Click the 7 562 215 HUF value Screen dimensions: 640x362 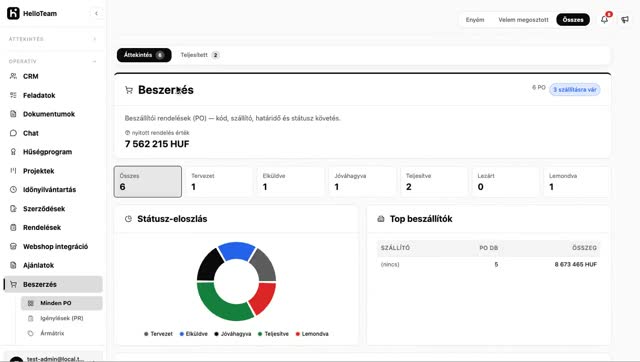[157, 144]
